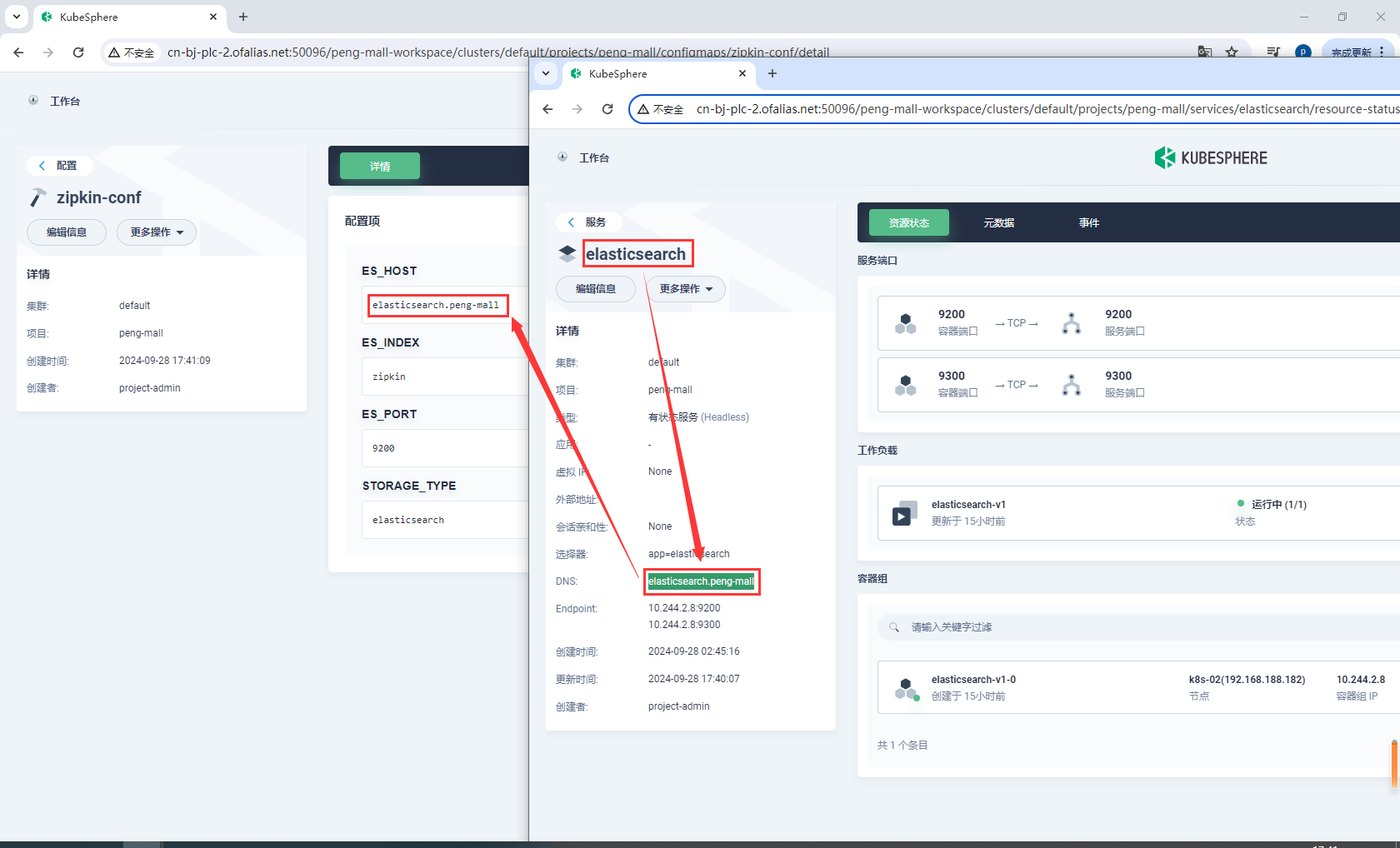The height and width of the screenshot is (848, 1400).
Task: Select the DNS value elasticsearch.peng-mall
Action: 701,581
